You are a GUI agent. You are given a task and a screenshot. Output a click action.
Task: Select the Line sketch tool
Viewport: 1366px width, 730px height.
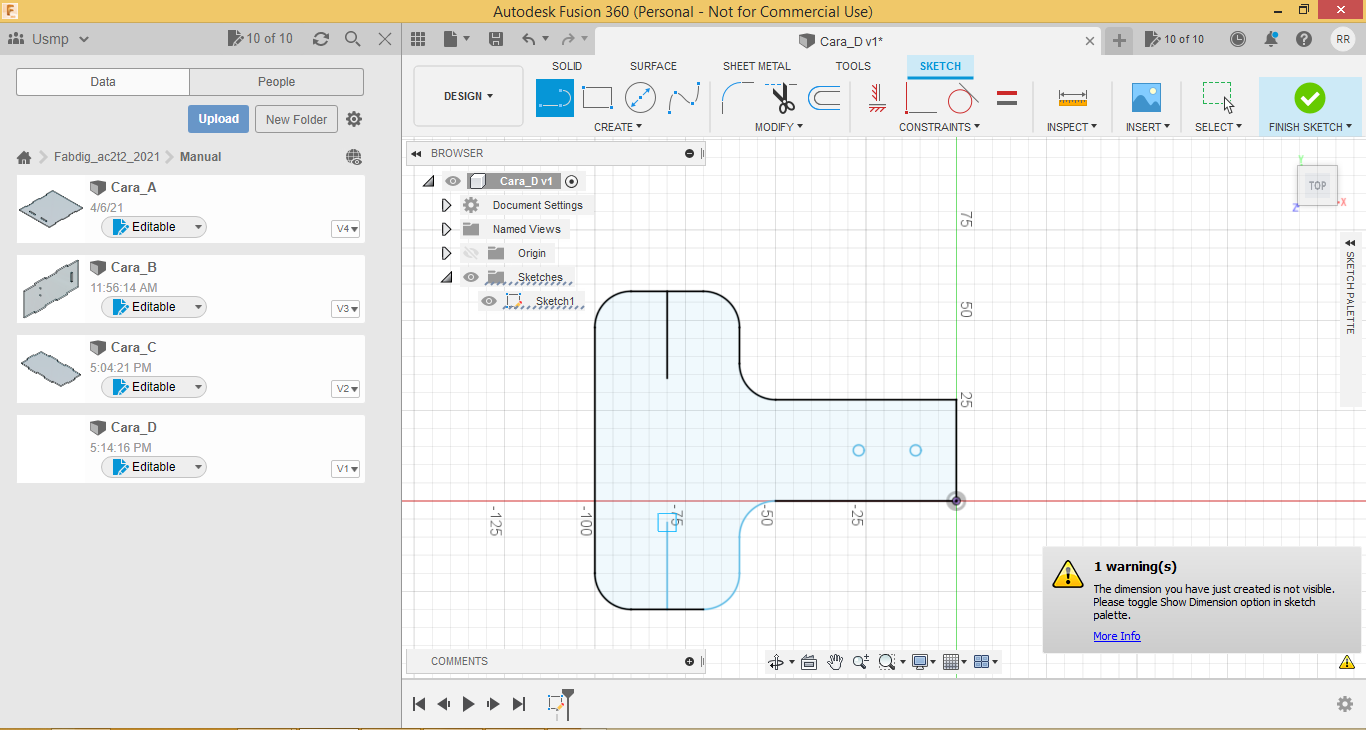(555, 98)
